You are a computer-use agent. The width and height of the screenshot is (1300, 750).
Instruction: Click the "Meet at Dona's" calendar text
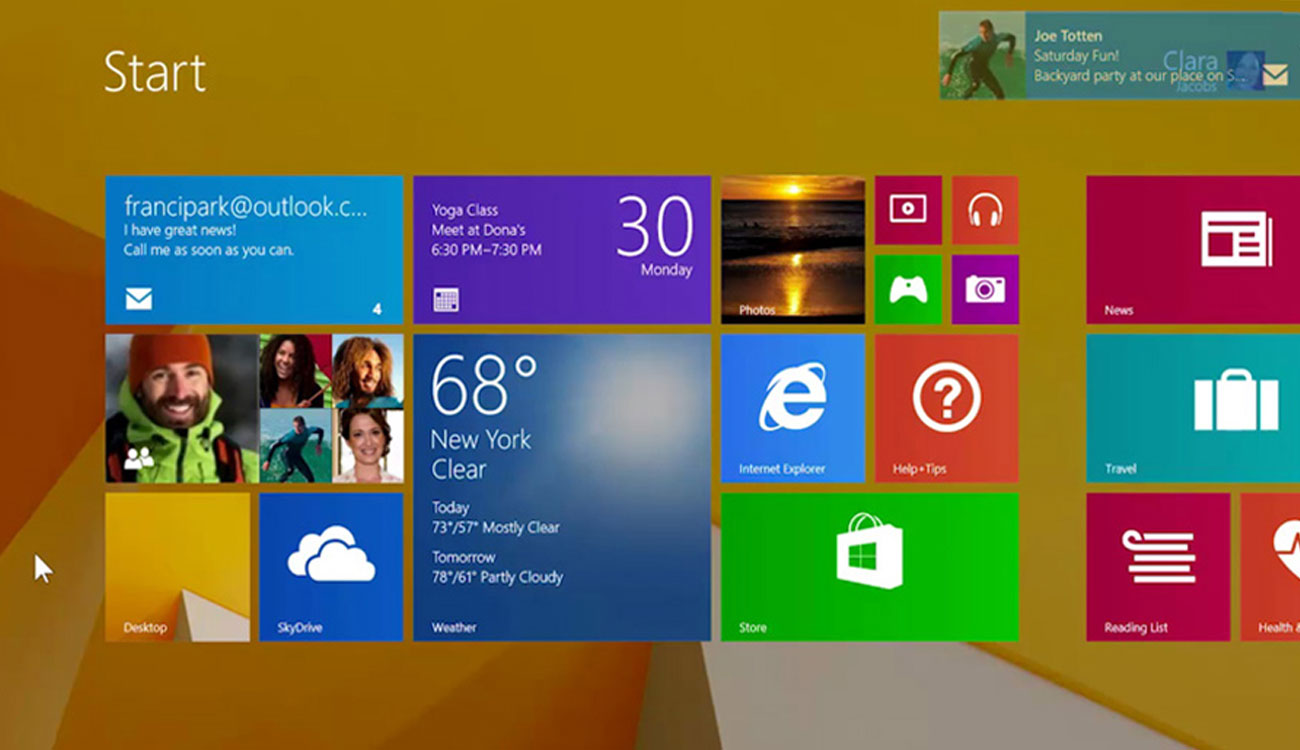point(478,230)
